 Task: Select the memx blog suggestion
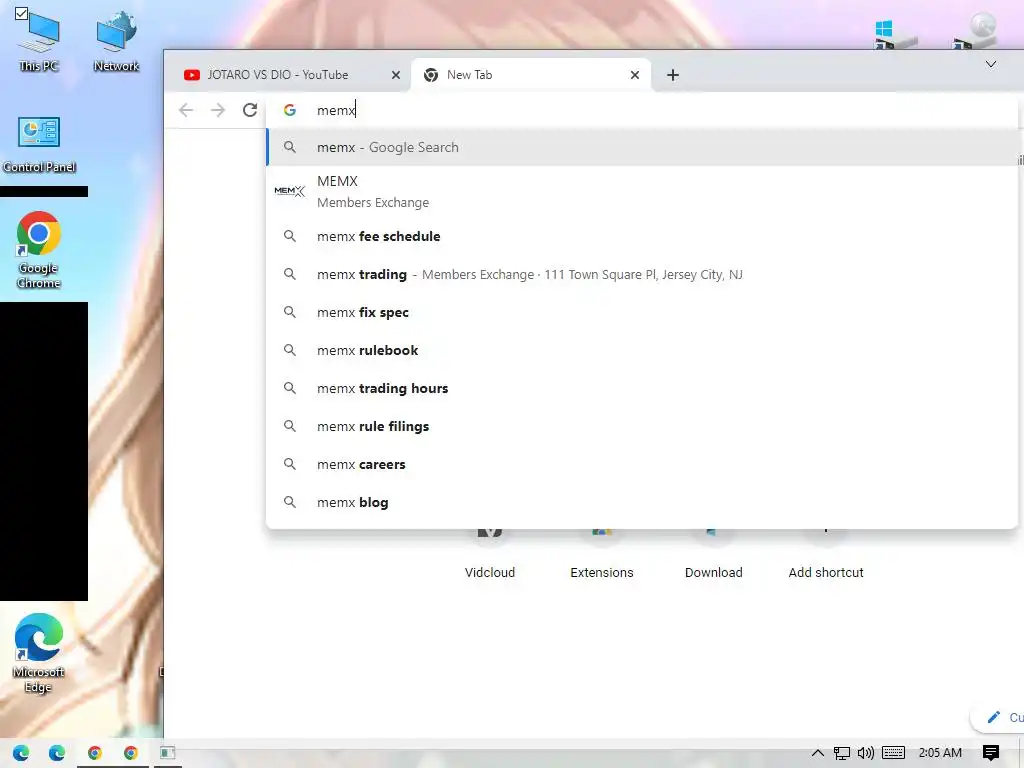(643, 502)
